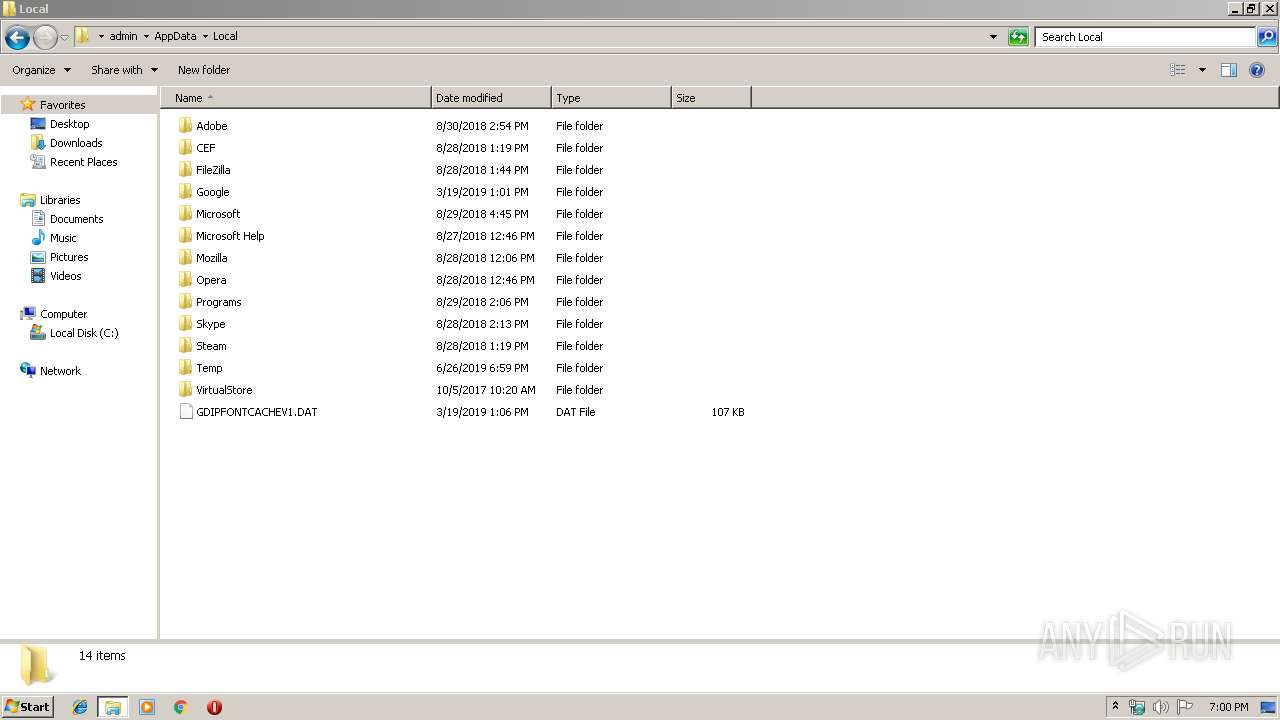This screenshot has height=720, width=1280.
Task: Open the address bar history dropdown
Action: [x=993, y=37]
